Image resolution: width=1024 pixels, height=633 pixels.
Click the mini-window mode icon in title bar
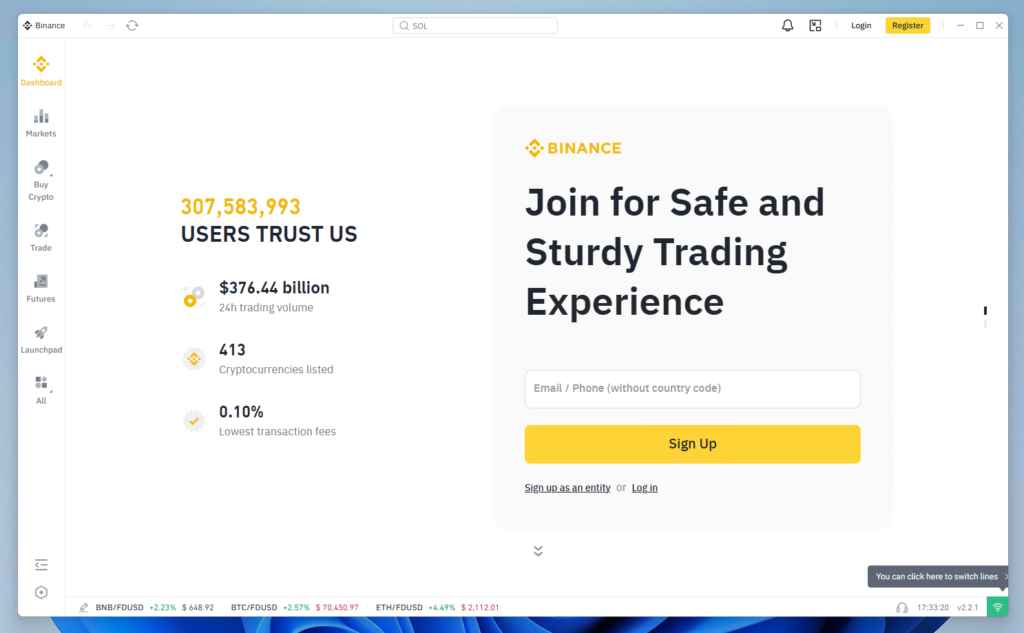coord(815,26)
